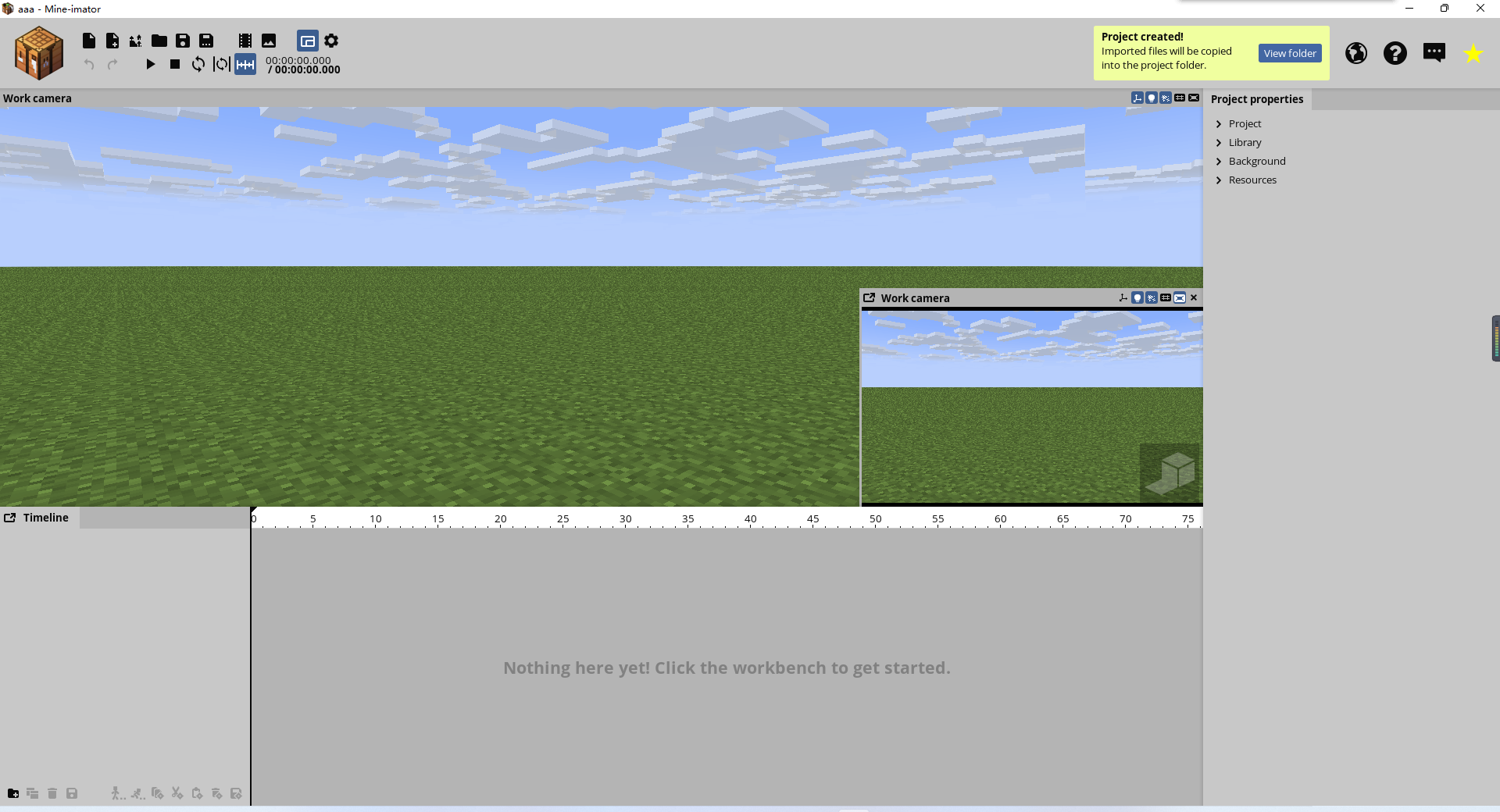Click the upgrade/import scenery arrows icon
The height and width of the screenshot is (812, 1500).
[x=136, y=41]
